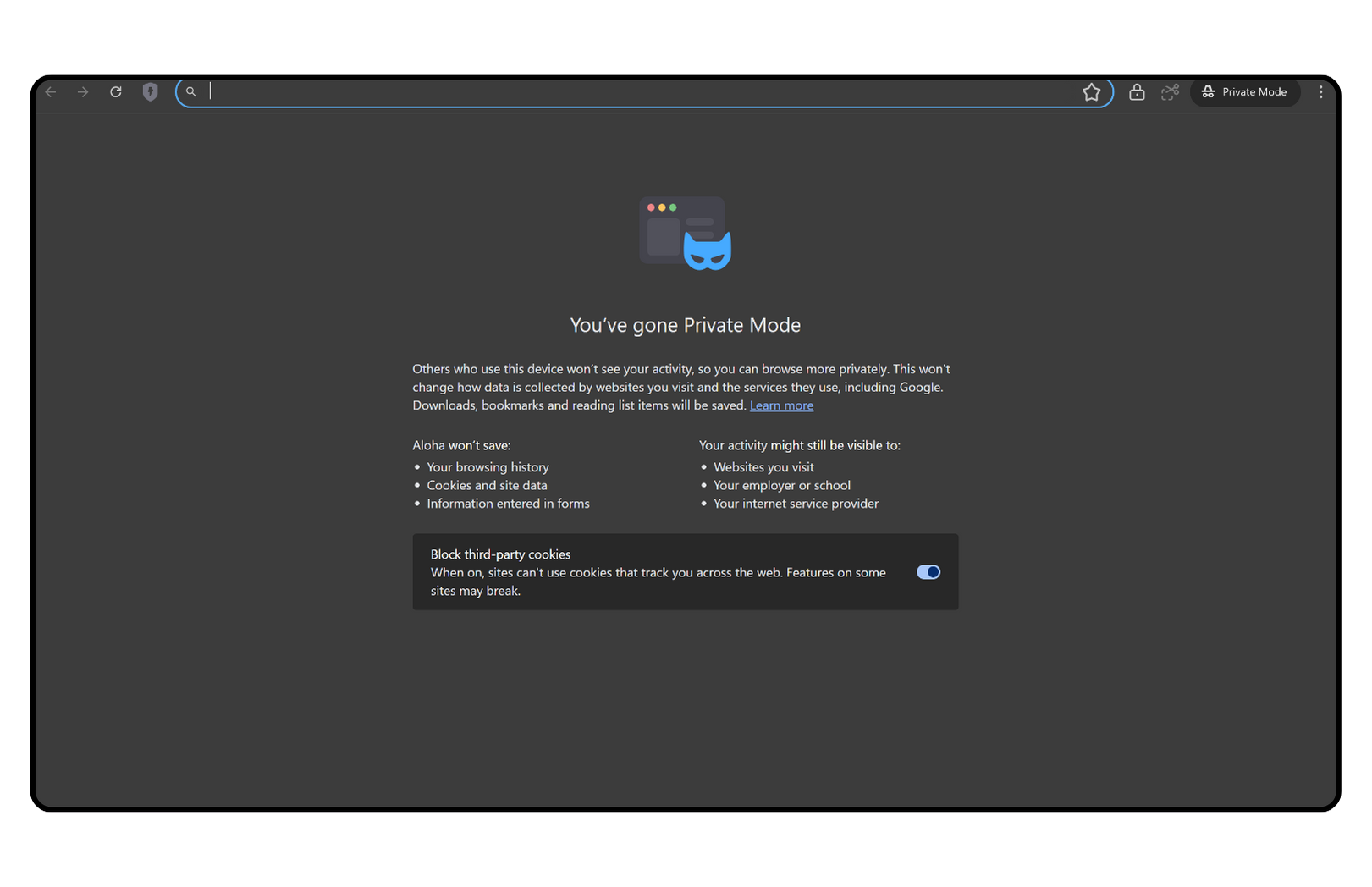
Task: Click "Your activity might still be visible to:"
Action: [800, 445]
